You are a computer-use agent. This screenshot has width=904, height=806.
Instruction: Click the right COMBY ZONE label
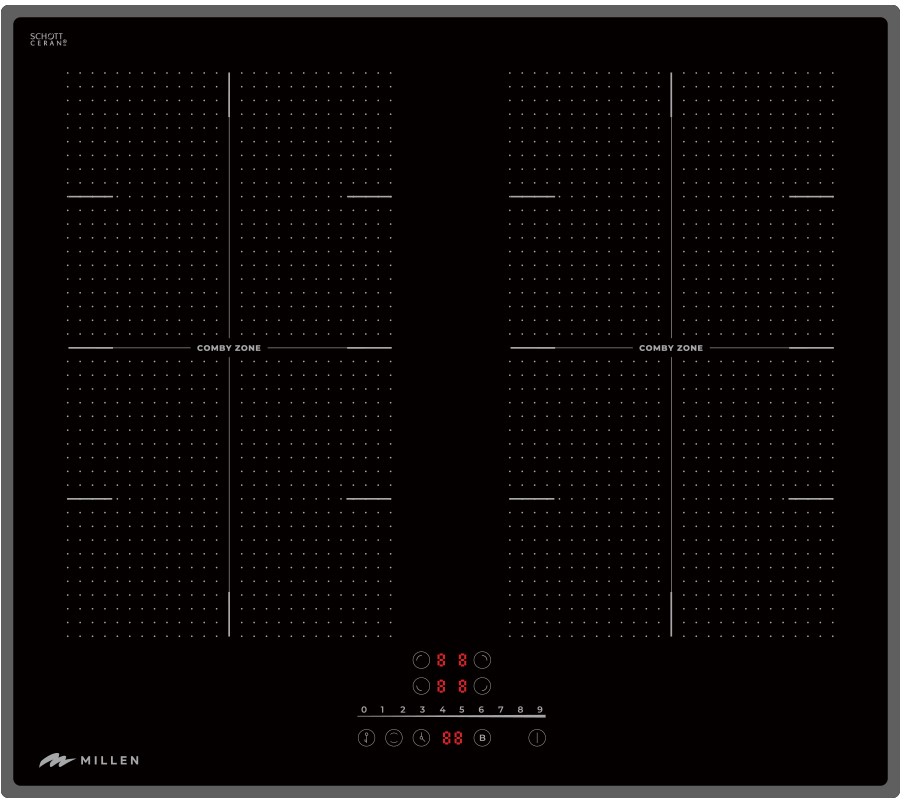point(671,348)
